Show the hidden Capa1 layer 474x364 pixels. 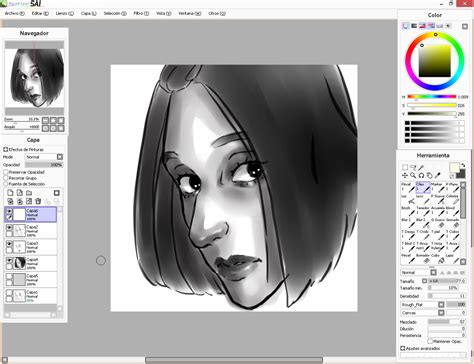coord(9,292)
